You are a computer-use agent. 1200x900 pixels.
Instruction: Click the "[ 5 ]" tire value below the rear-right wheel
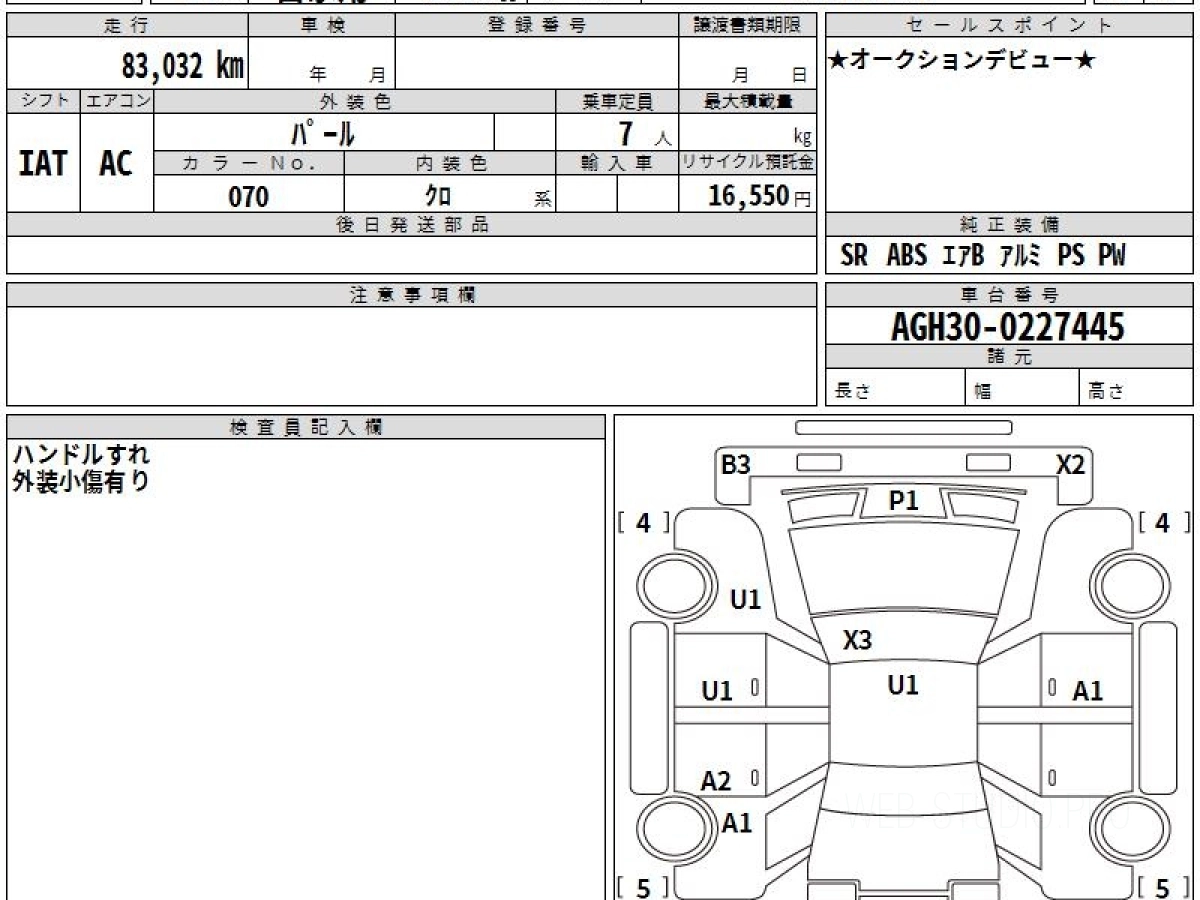pyautogui.click(x=1162, y=887)
